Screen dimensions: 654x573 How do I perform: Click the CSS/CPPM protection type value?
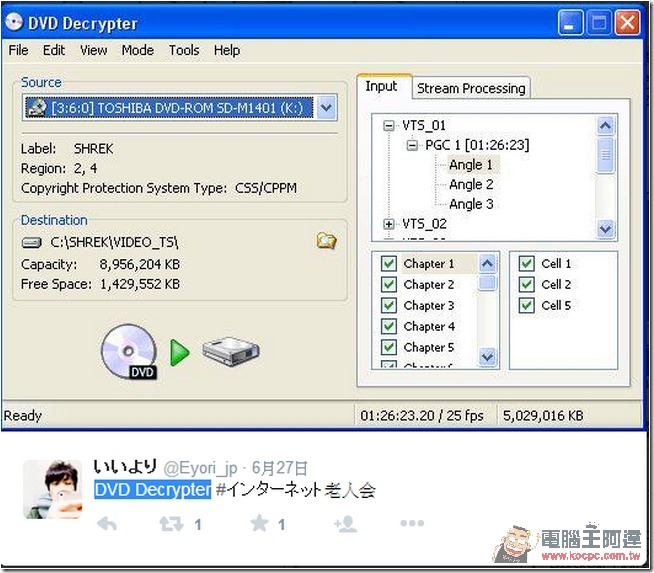(x=266, y=188)
